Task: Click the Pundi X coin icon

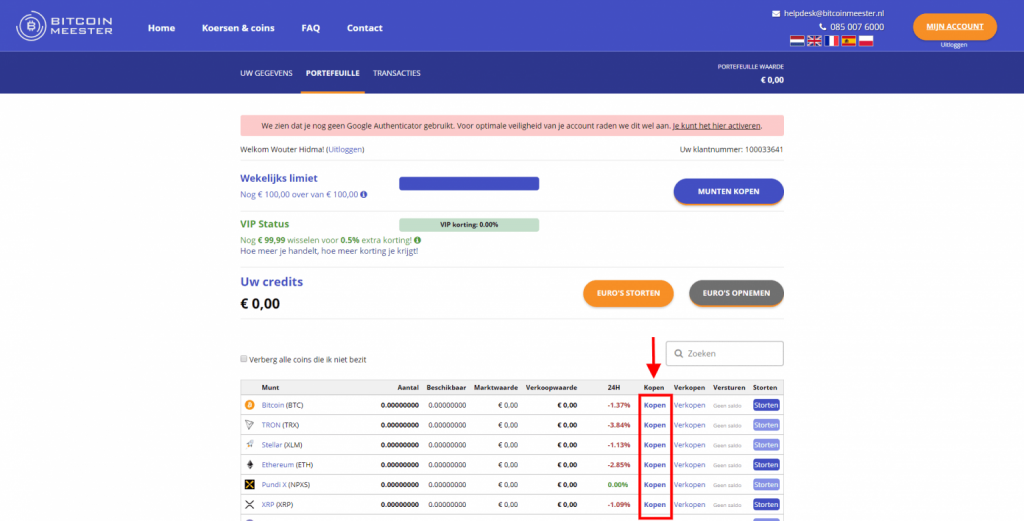Action: 249,484
